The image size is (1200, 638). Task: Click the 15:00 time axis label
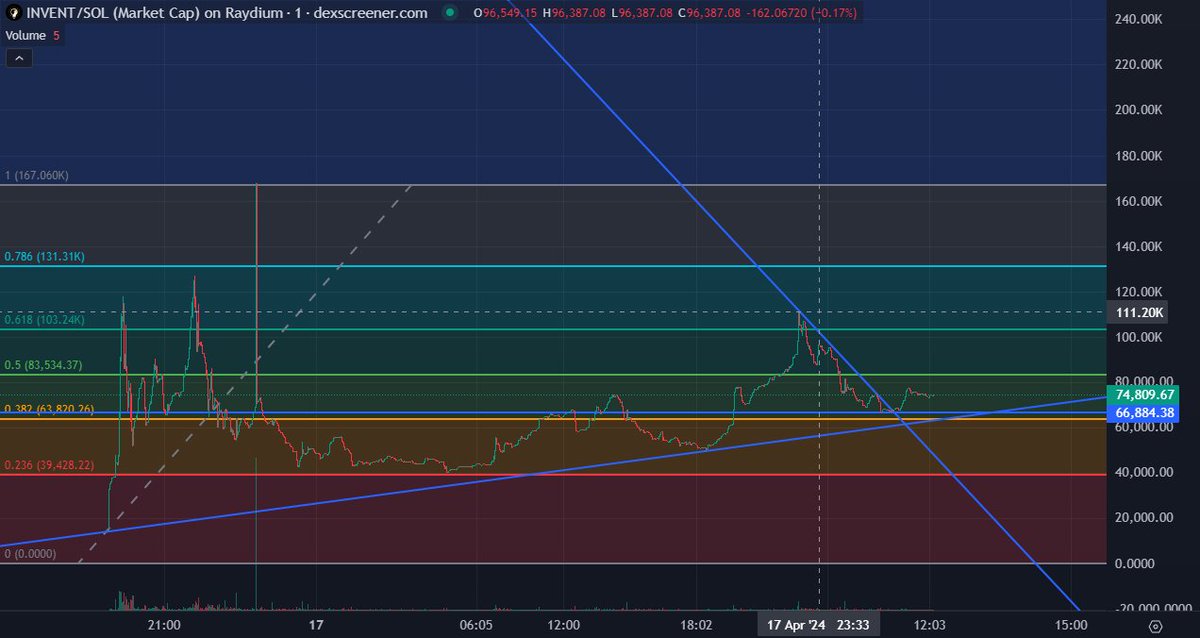click(1070, 625)
